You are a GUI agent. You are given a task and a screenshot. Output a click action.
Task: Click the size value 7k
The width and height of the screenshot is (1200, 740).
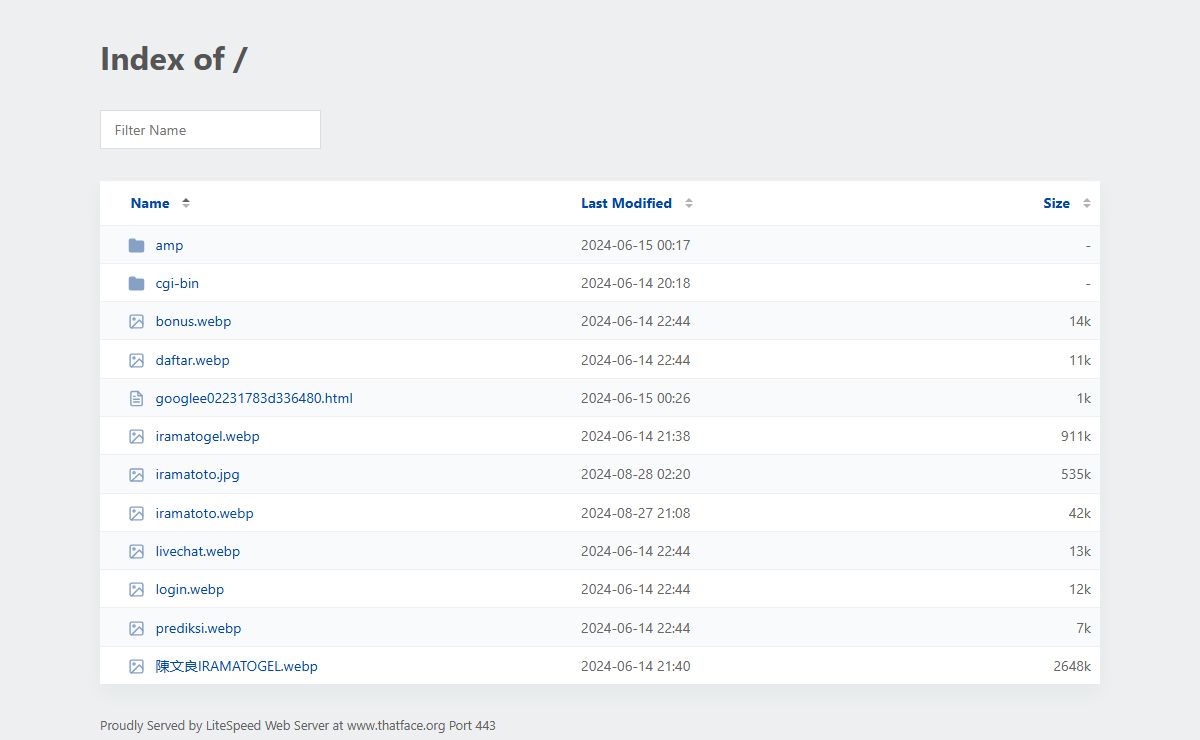pos(1083,628)
